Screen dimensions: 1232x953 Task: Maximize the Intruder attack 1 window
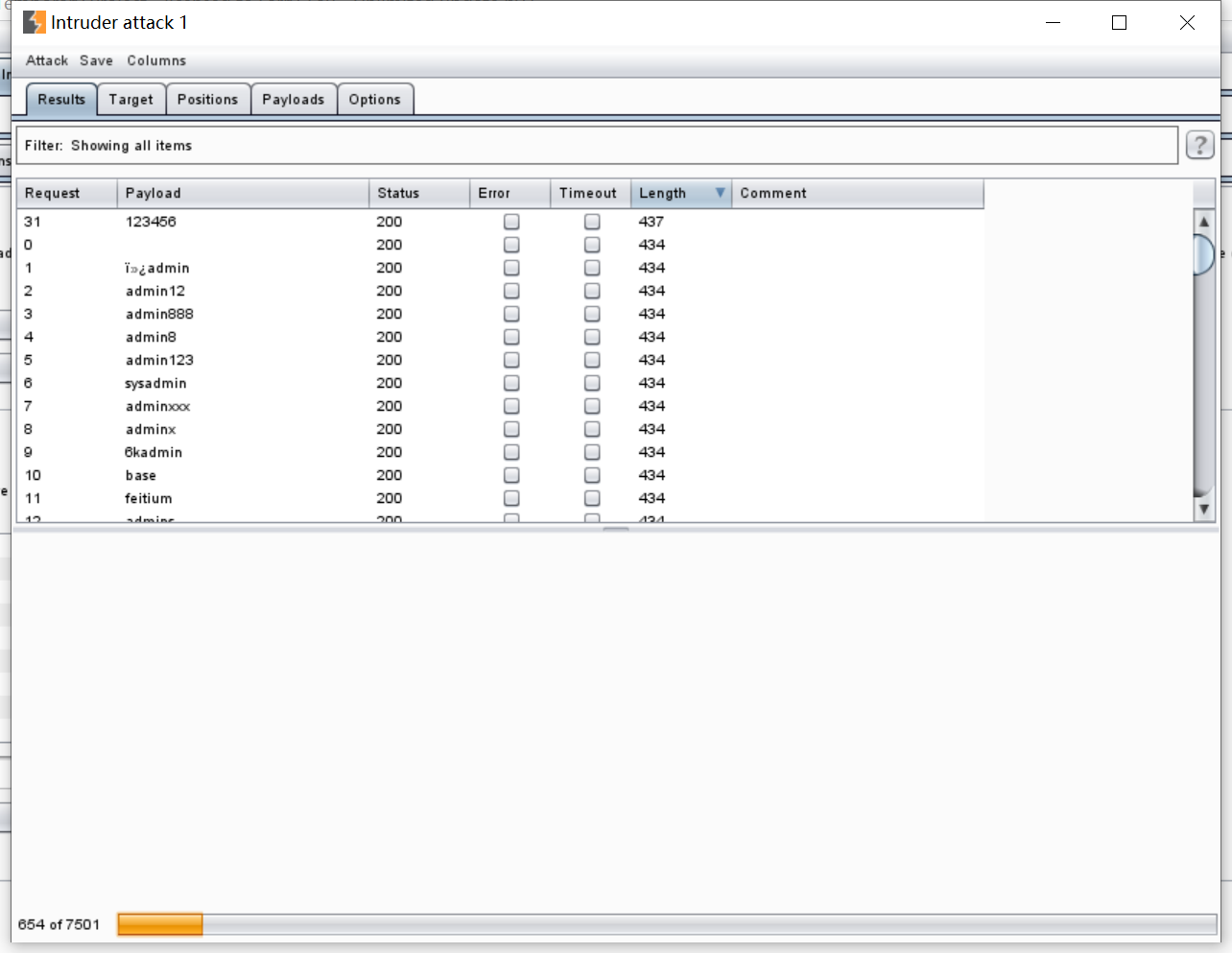coord(1119,22)
